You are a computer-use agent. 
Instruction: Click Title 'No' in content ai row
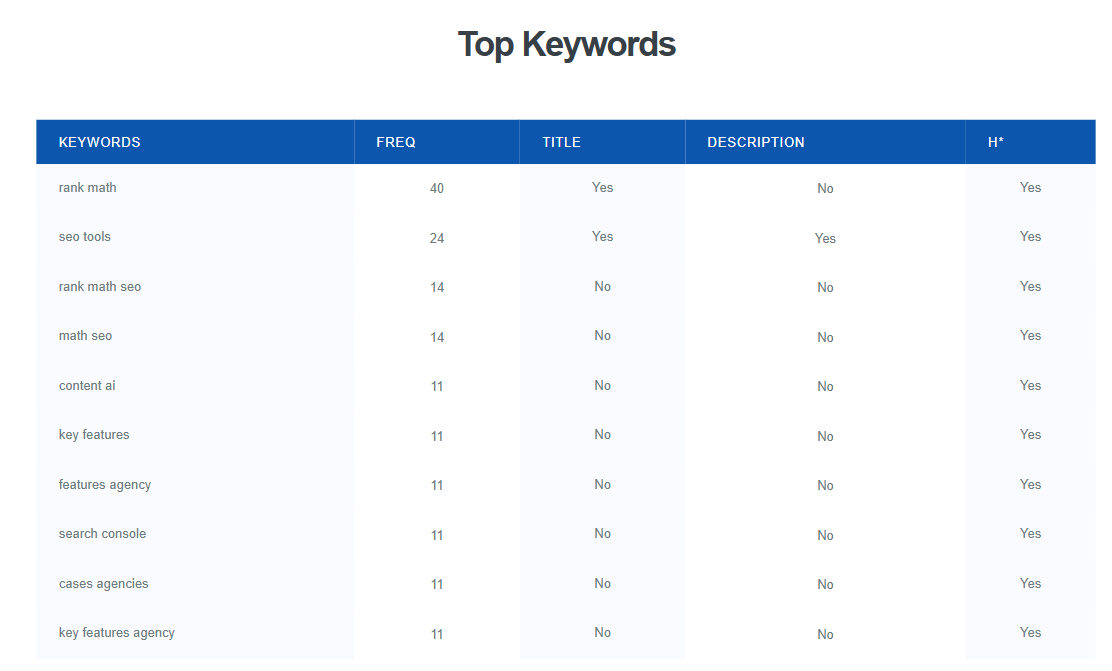point(602,386)
